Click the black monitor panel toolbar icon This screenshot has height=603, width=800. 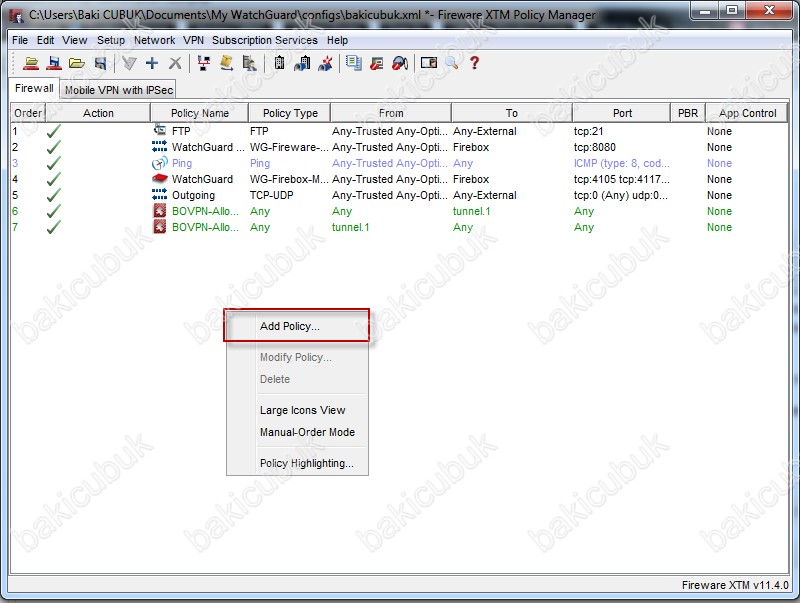(429, 63)
